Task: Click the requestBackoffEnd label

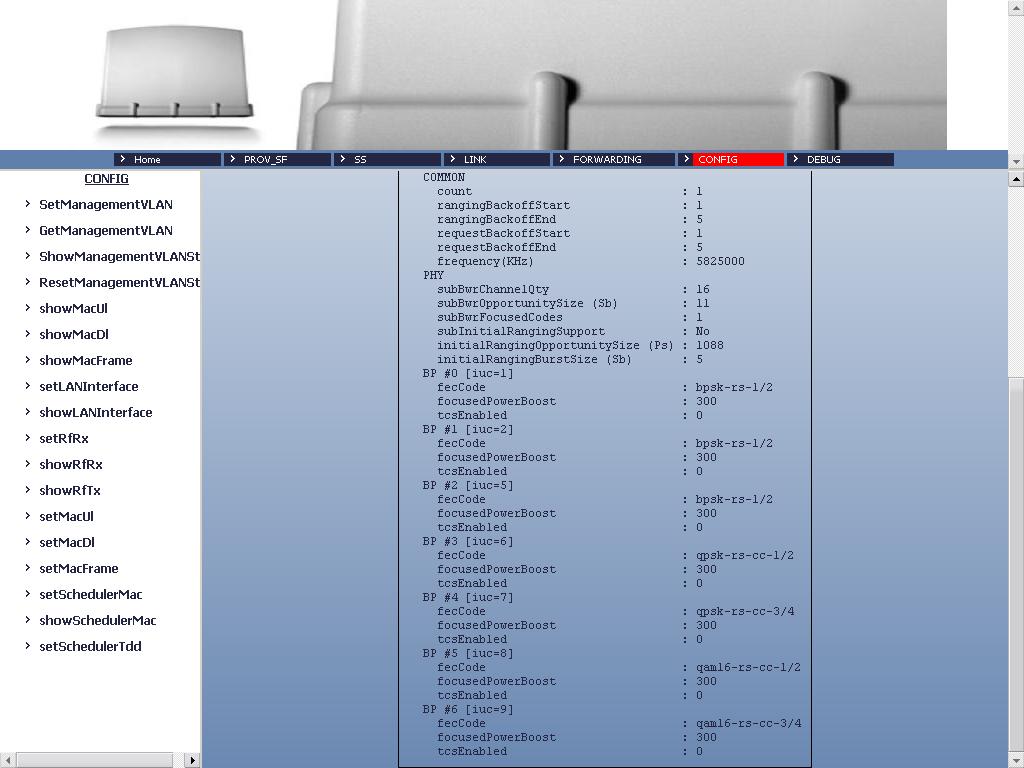Action: (496, 248)
